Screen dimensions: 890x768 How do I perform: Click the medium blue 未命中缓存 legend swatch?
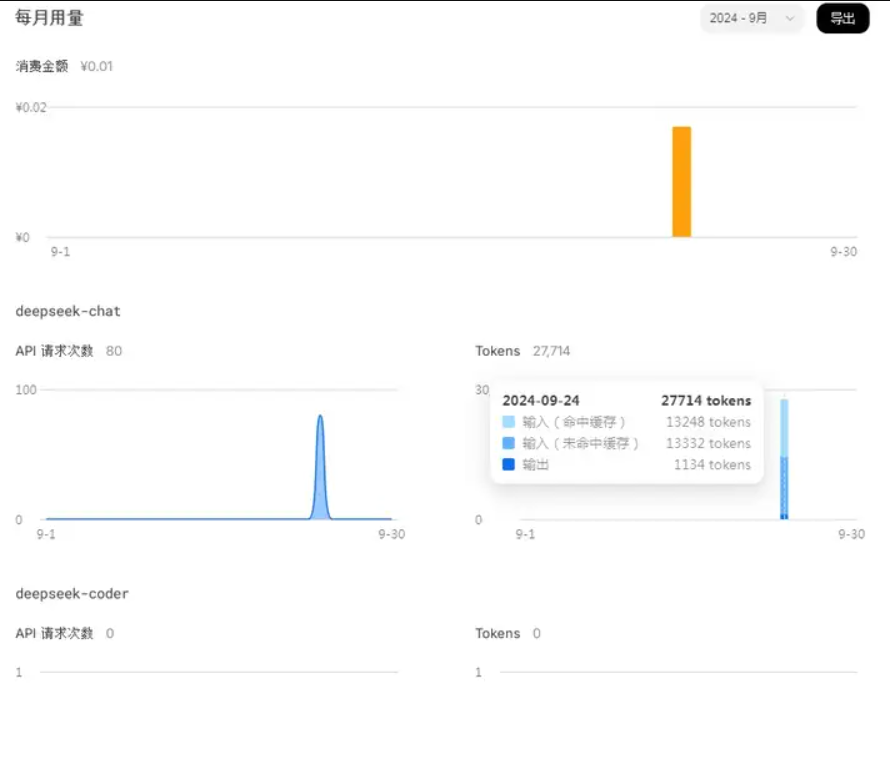pos(509,443)
